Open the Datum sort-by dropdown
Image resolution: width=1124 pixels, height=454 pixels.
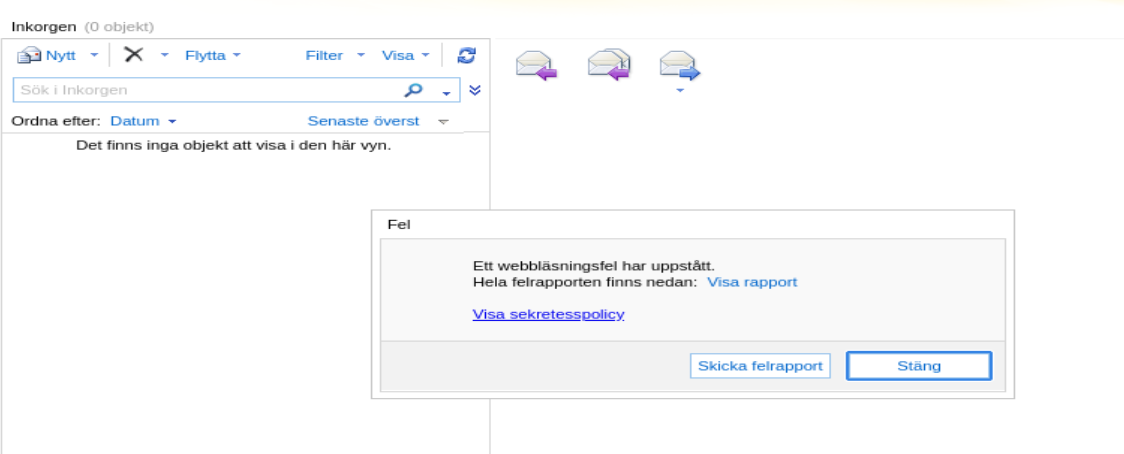[x=143, y=121]
